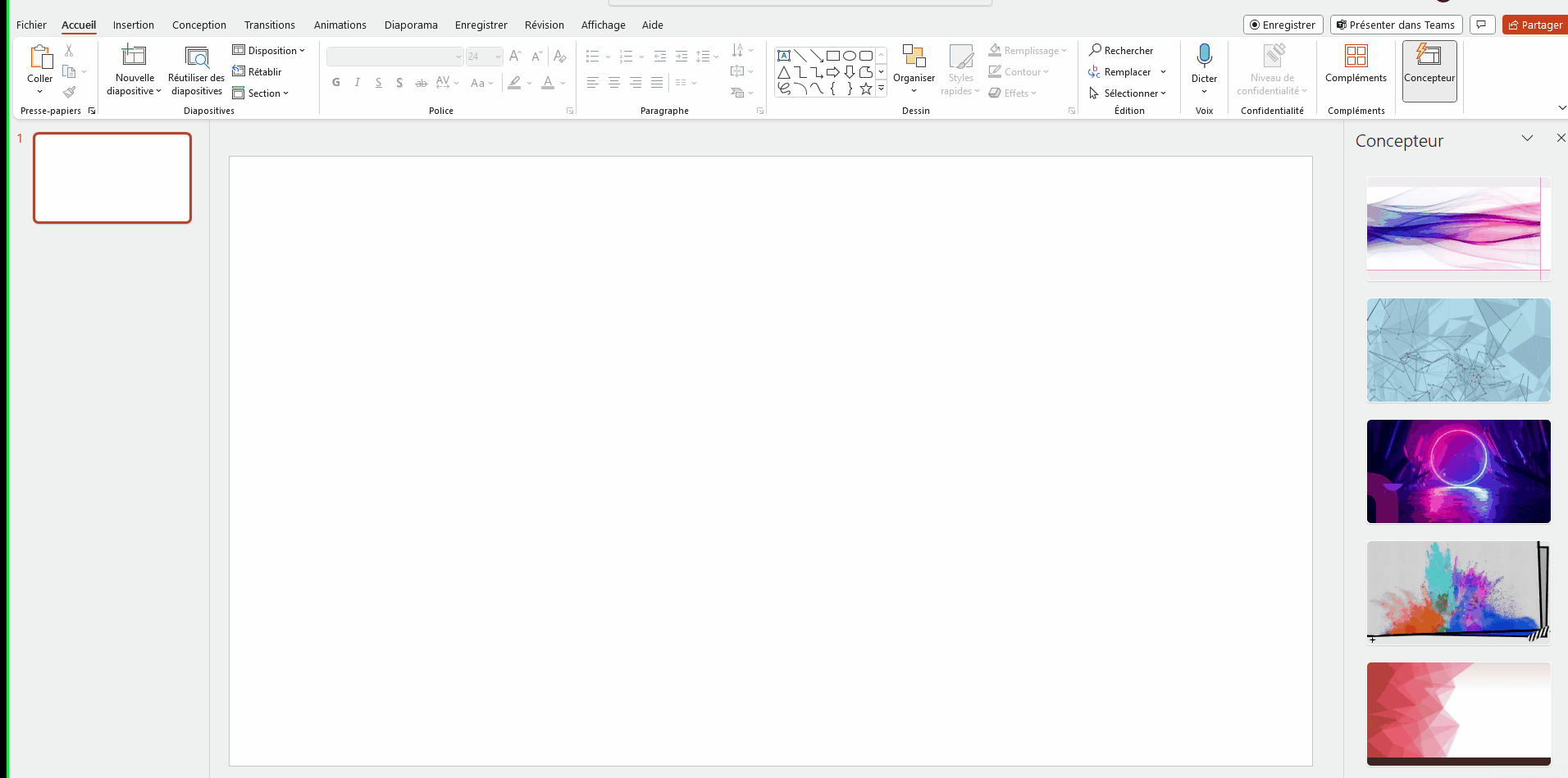Viewport: 1568px width, 778px height.
Task: Enable centered text alignment
Action: pyautogui.click(x=613, y=82)
